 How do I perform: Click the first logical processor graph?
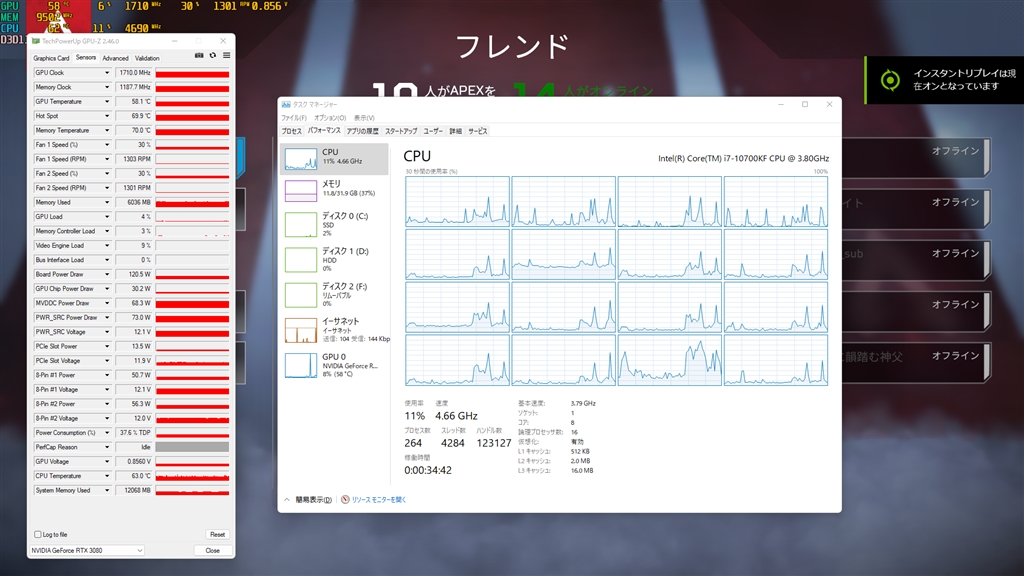pyautogui.click(x=457, y=201)
